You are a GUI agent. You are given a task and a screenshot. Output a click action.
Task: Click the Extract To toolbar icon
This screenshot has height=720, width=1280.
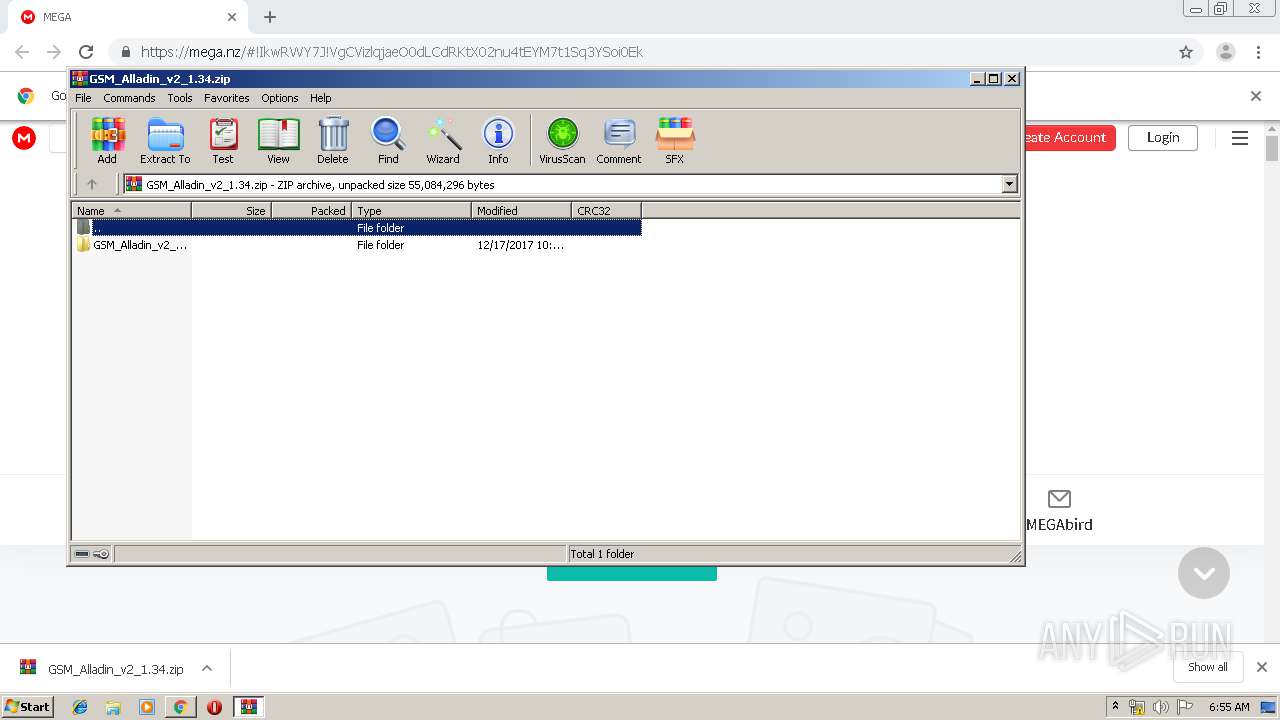click(x=165, y=140)
